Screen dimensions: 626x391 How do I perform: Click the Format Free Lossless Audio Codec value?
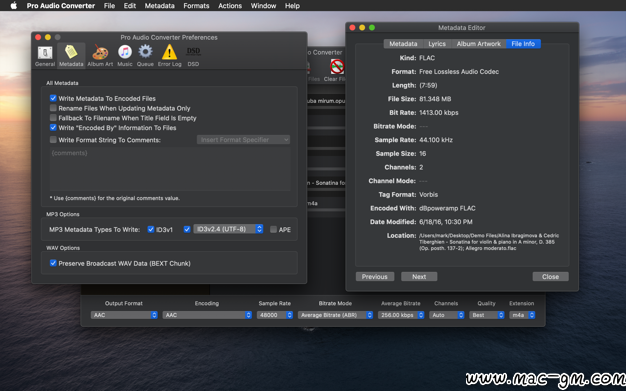click(459, 71)
